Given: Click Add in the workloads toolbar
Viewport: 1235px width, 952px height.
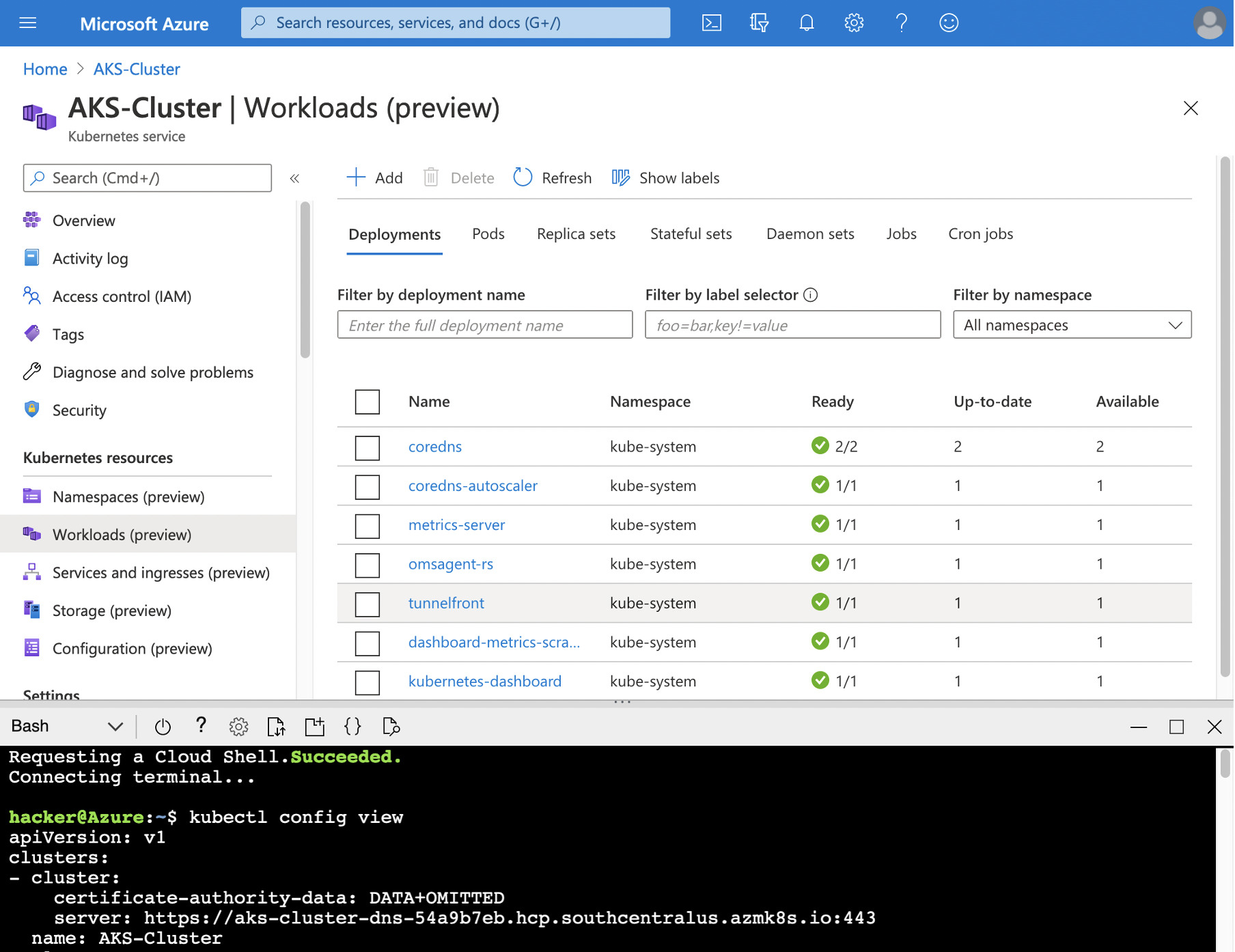Looking at the screenshot, I should tap(375, 178).
